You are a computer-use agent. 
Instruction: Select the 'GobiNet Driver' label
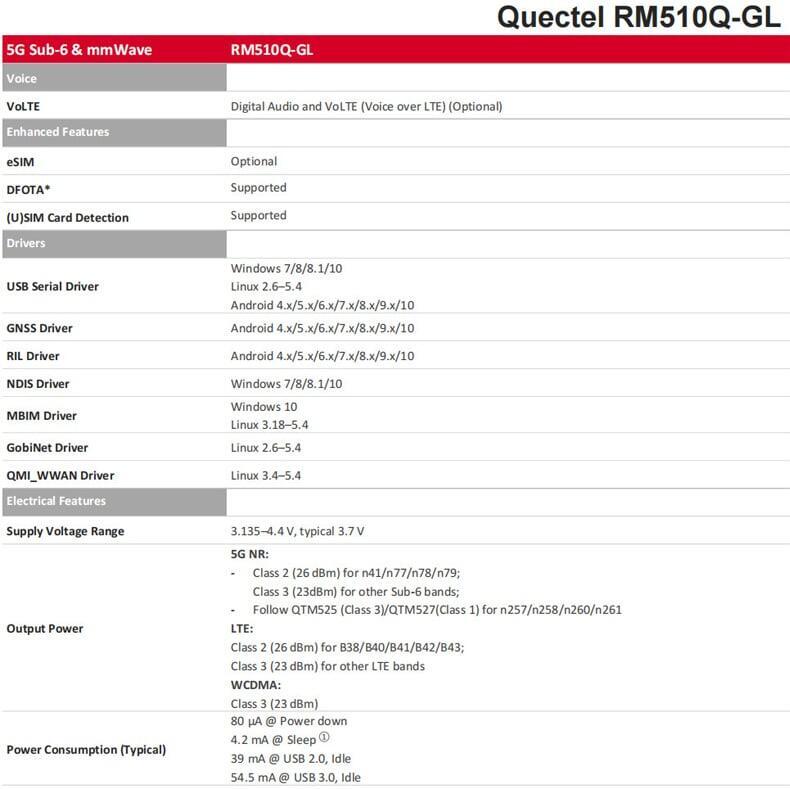tap(47, 447)
